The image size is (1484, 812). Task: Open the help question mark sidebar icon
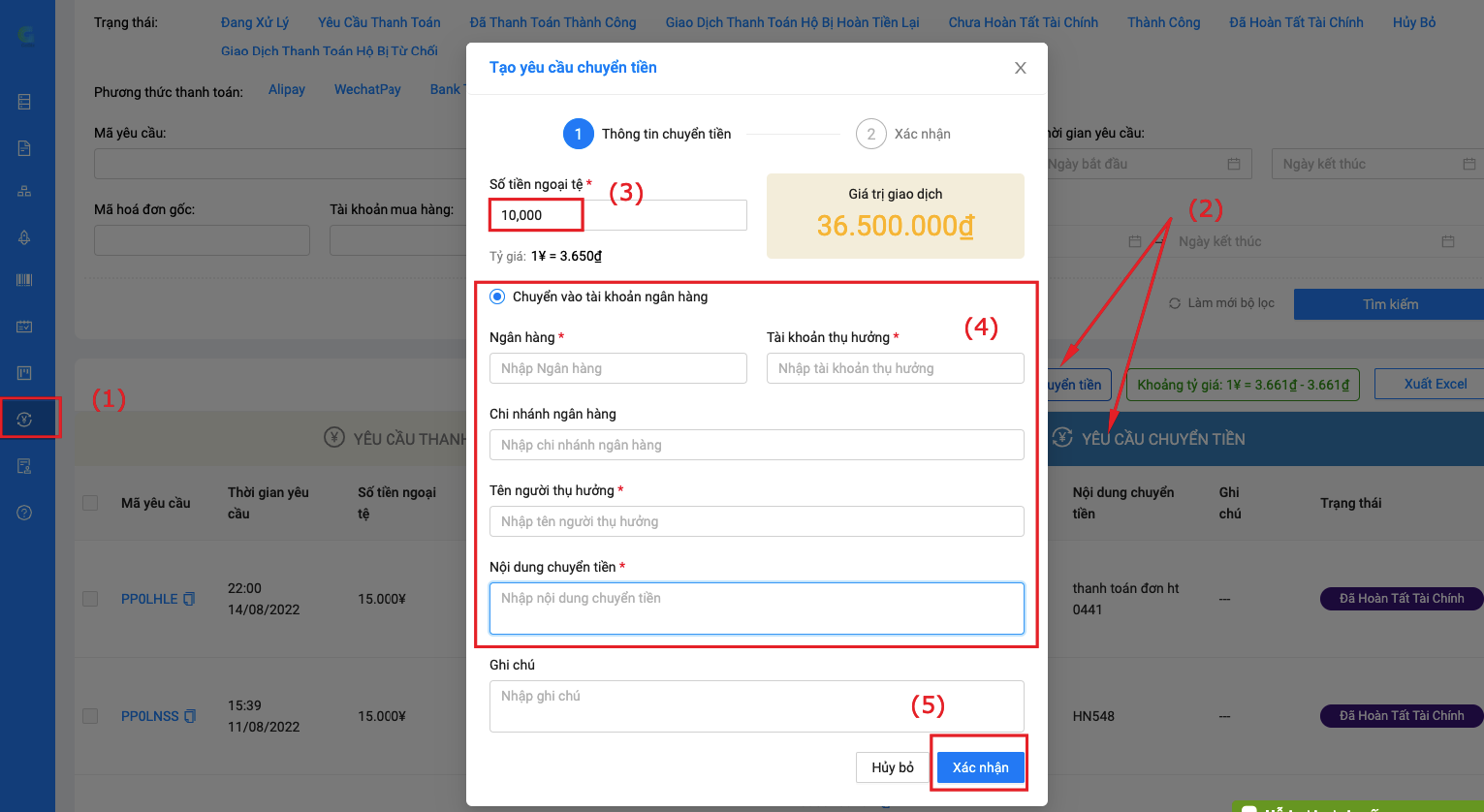pyautogui.click(x=25, y=513)
